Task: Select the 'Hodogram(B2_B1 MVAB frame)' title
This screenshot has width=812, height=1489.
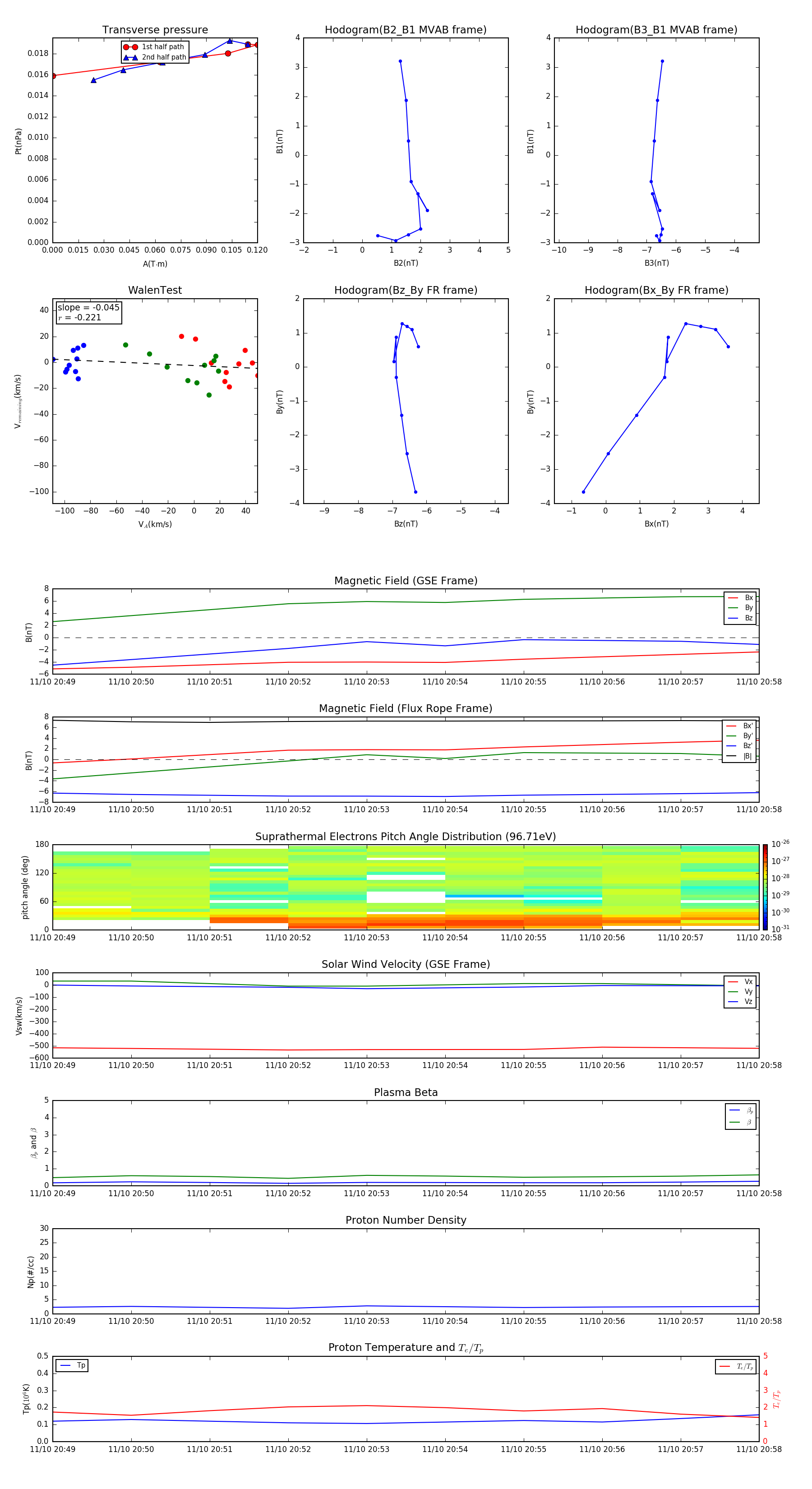Action: (x=406, y=30)
